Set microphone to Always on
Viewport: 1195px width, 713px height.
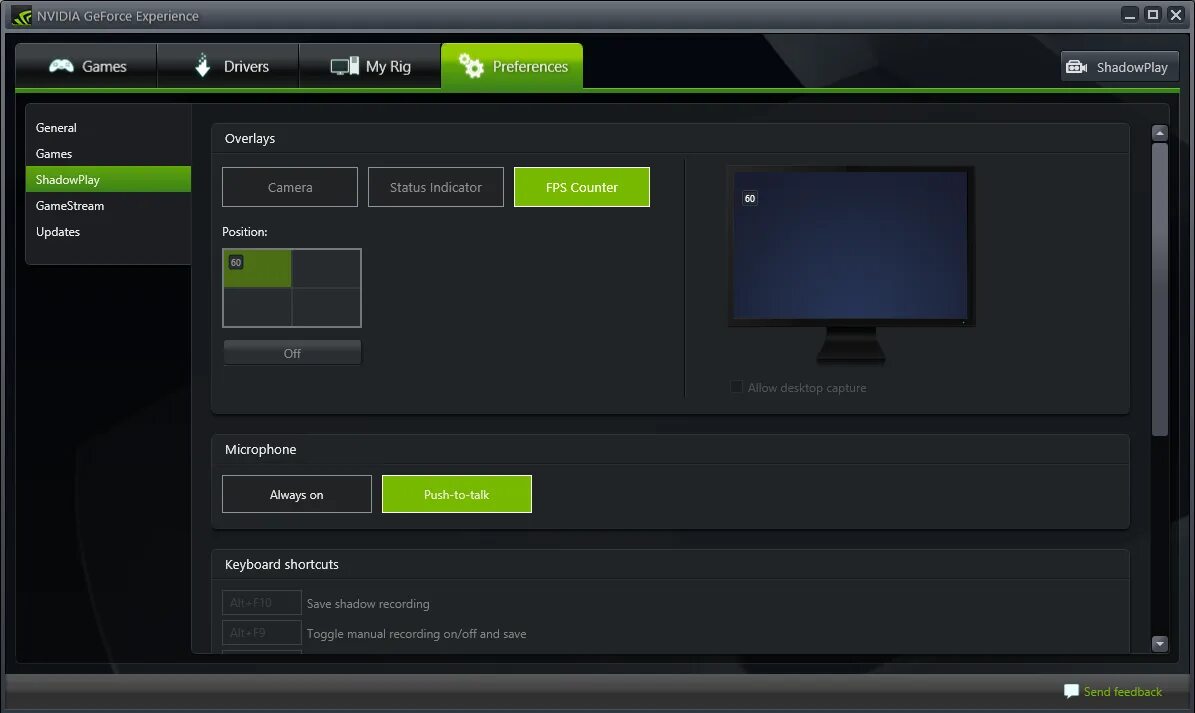(x=296, y=494)
